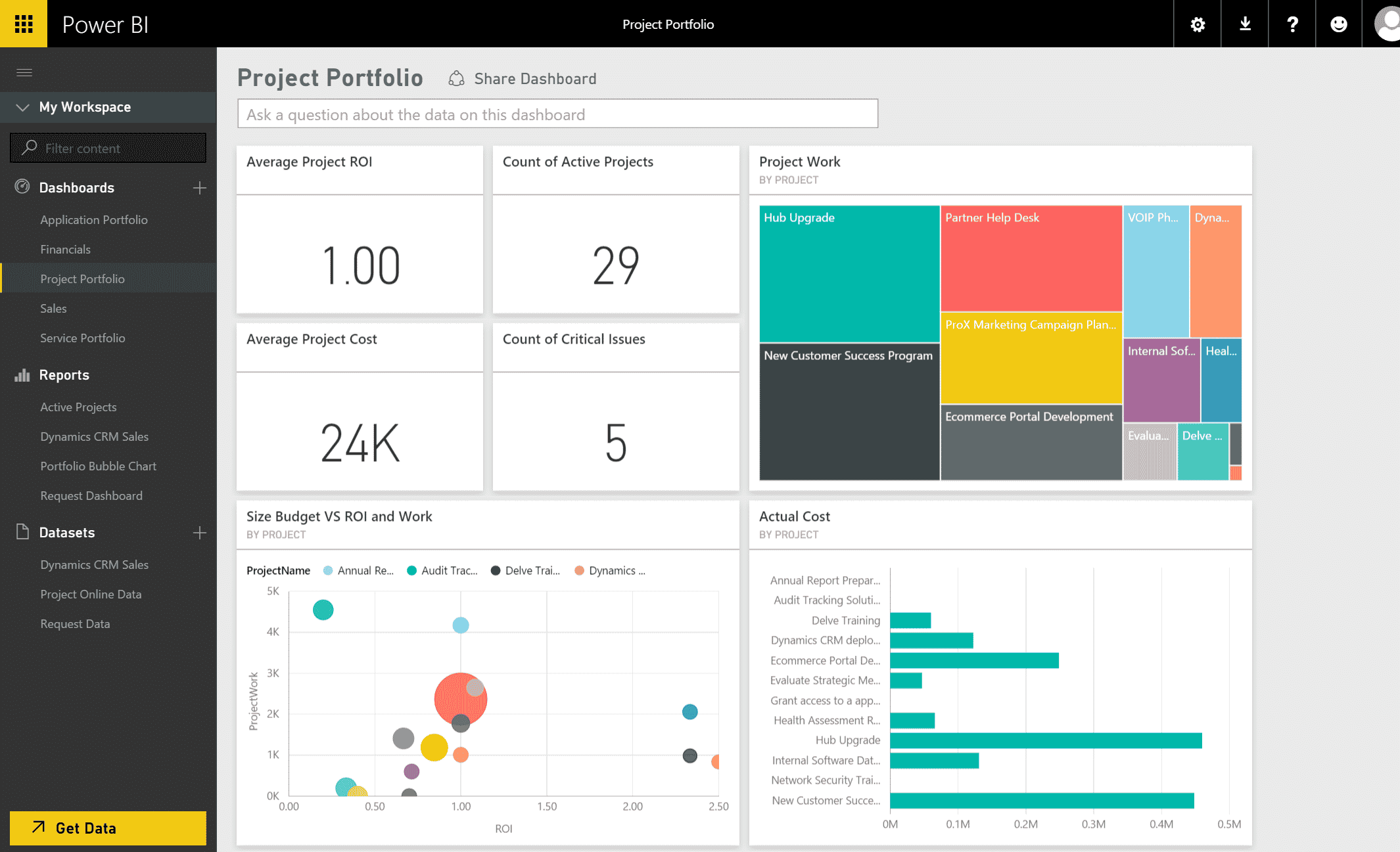
Task: Click the Project Work tile title
Action: pyautogui.click(x=799, y=162)
